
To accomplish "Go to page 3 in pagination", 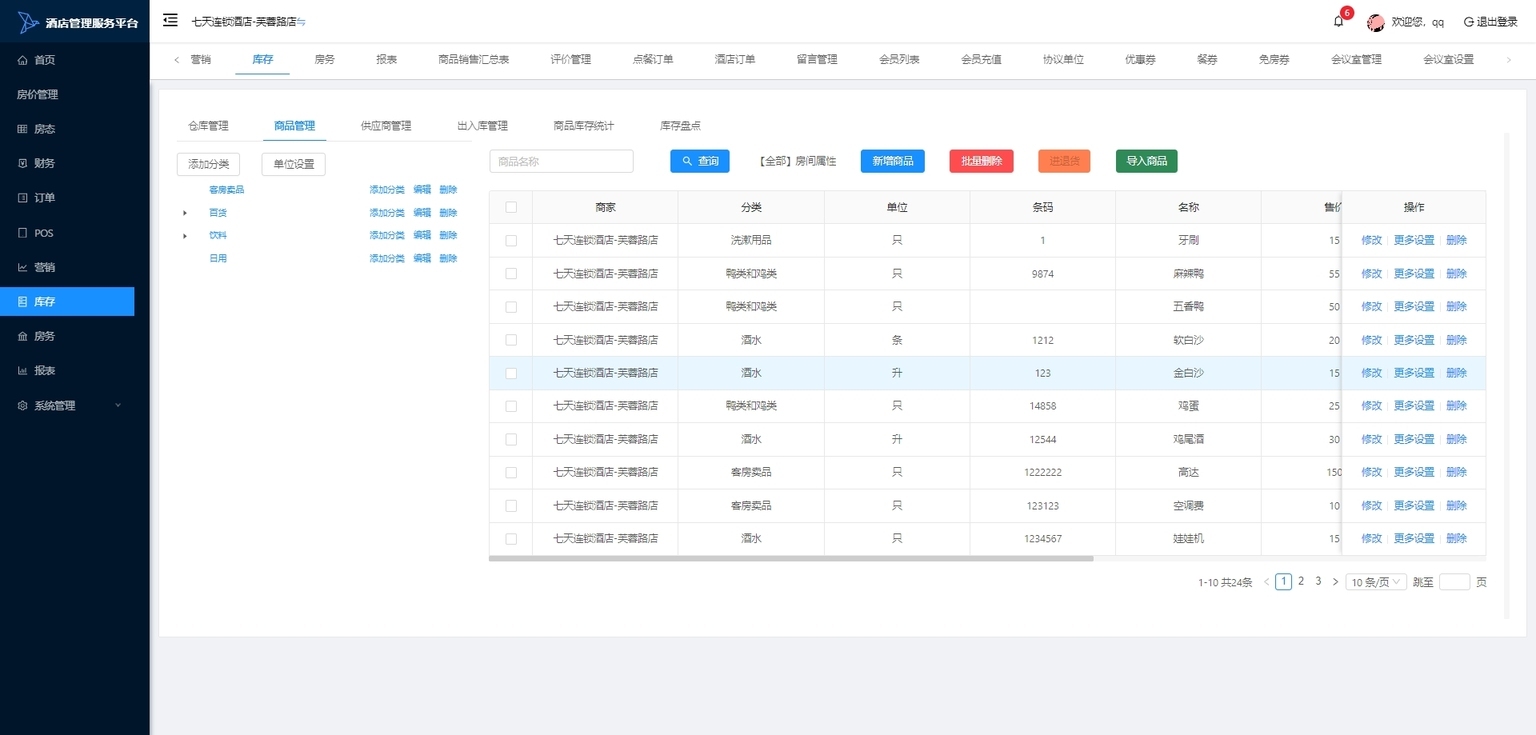I will pyautogui.click(x=1318, y=581).
